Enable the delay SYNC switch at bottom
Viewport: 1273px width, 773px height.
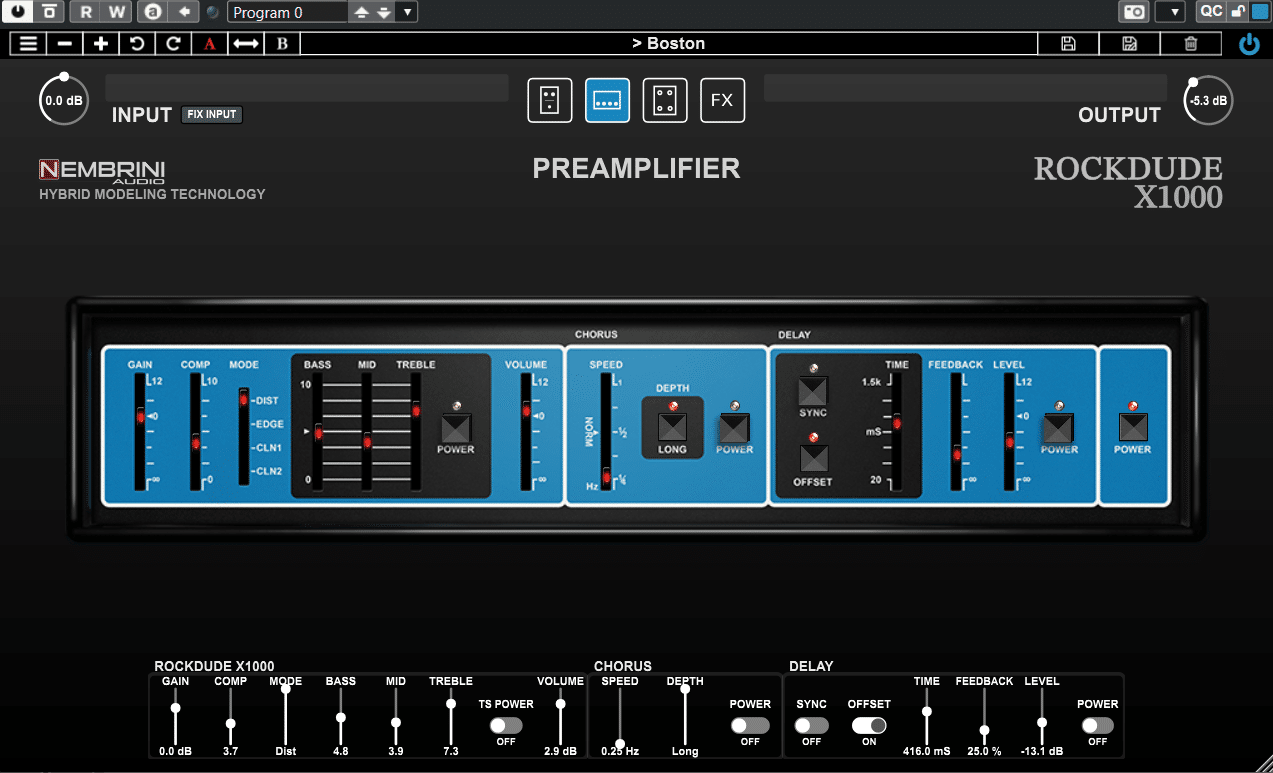pyautogui.click(x=811, y=725)
